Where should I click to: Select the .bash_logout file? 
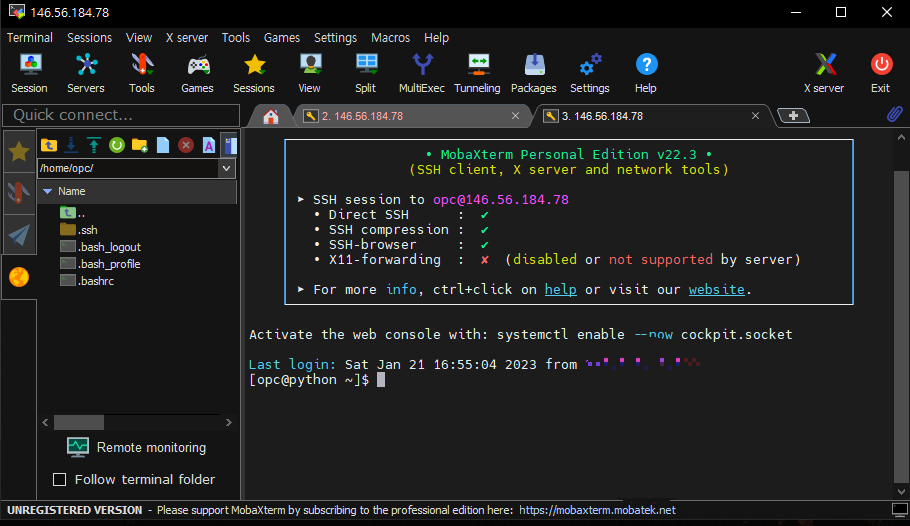[x=100, y=247]
